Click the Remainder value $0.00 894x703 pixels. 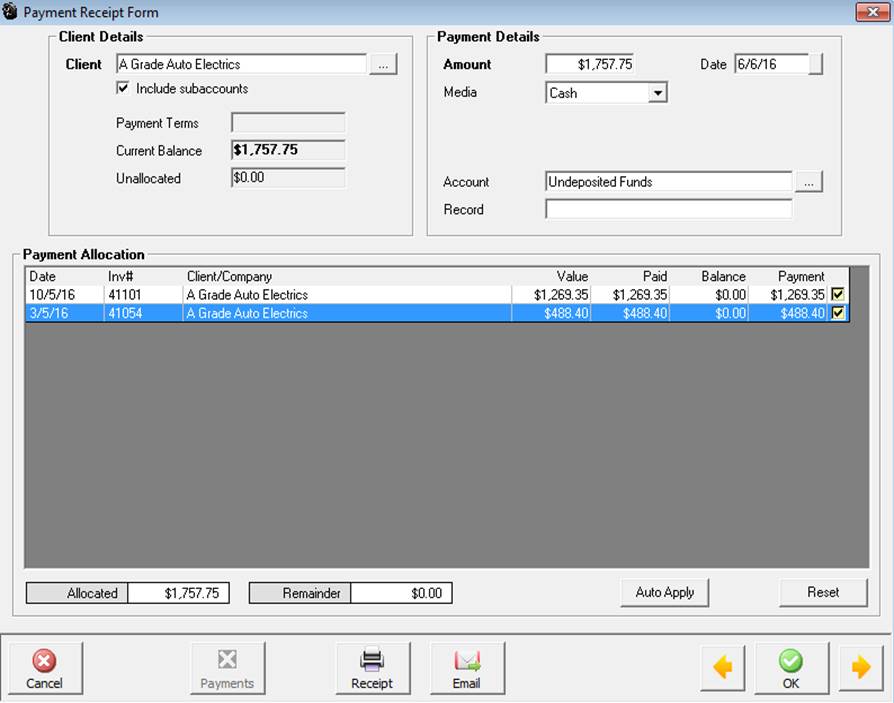[x=401, y=593]
